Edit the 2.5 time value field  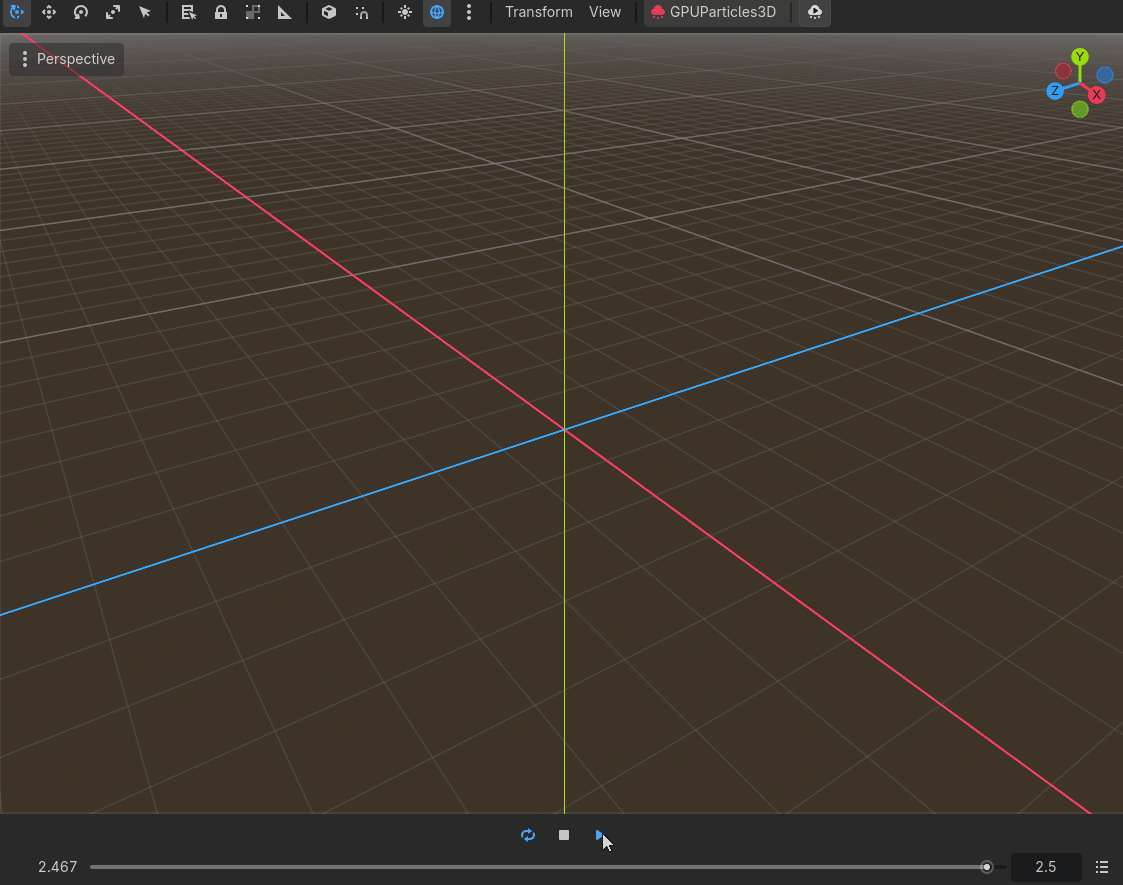[x=1046, y=867]
